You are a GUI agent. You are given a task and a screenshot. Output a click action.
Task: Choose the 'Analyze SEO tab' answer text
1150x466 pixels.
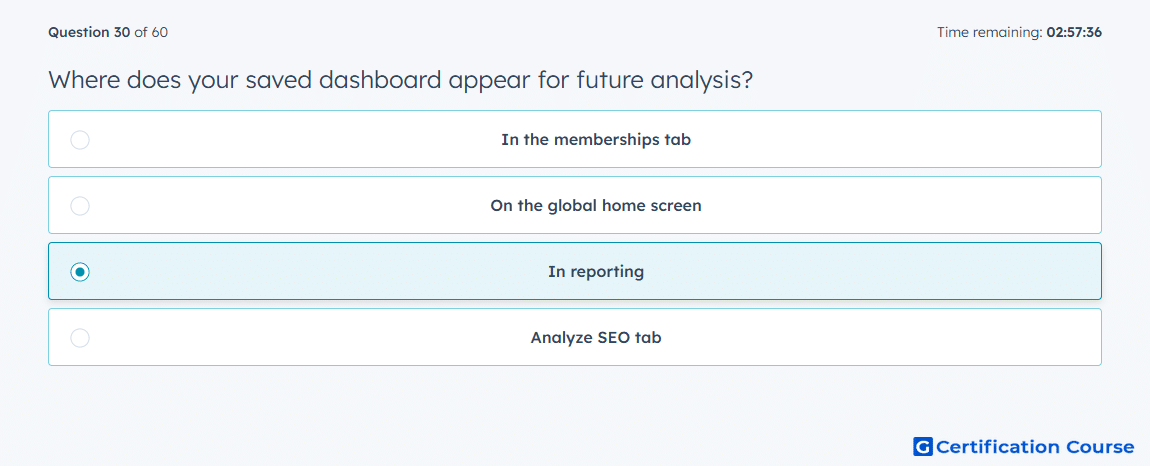(x=596, y=338)
